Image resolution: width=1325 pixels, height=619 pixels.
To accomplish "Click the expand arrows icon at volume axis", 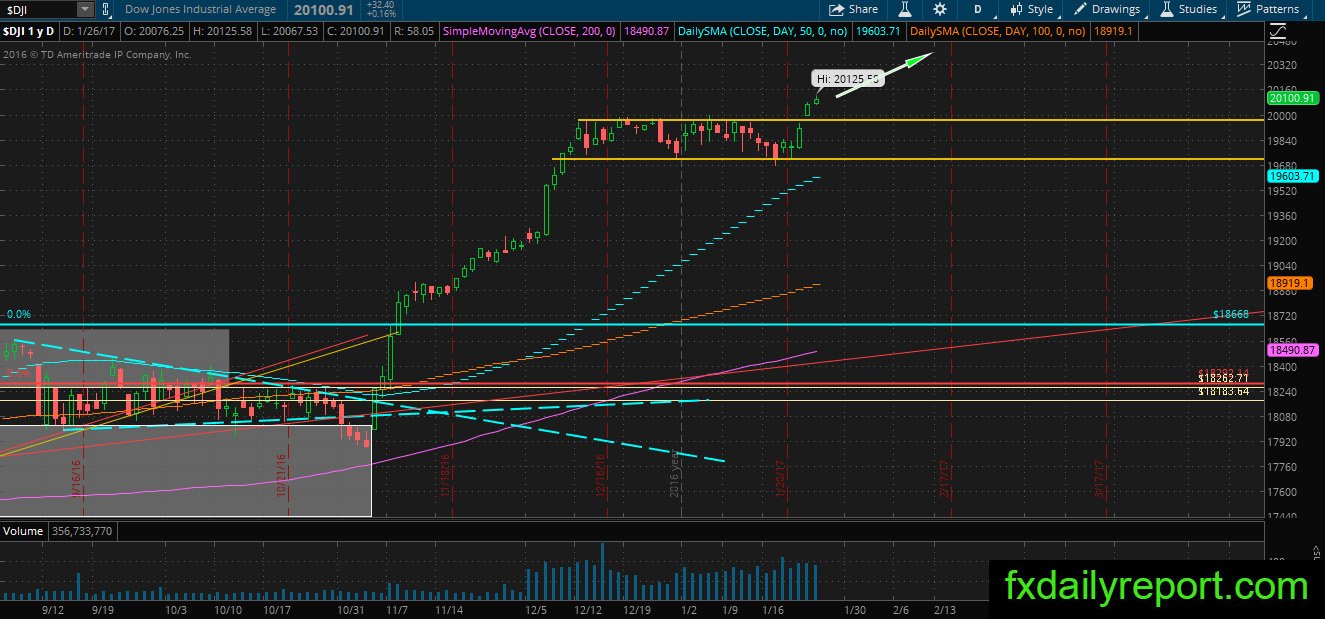I will coord(1315,552).
